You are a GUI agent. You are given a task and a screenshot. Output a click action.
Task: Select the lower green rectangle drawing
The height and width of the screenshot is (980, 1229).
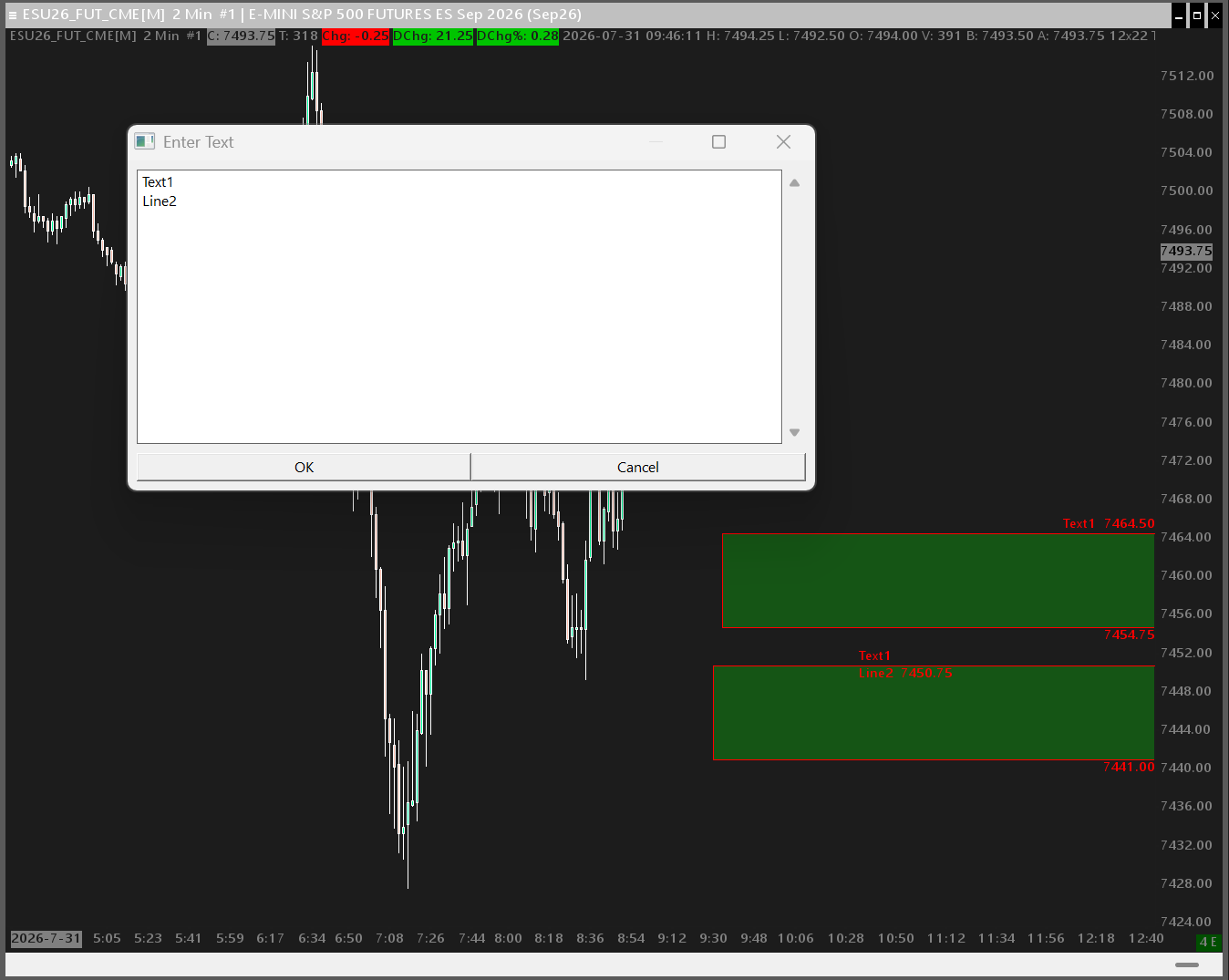[934, 713]
